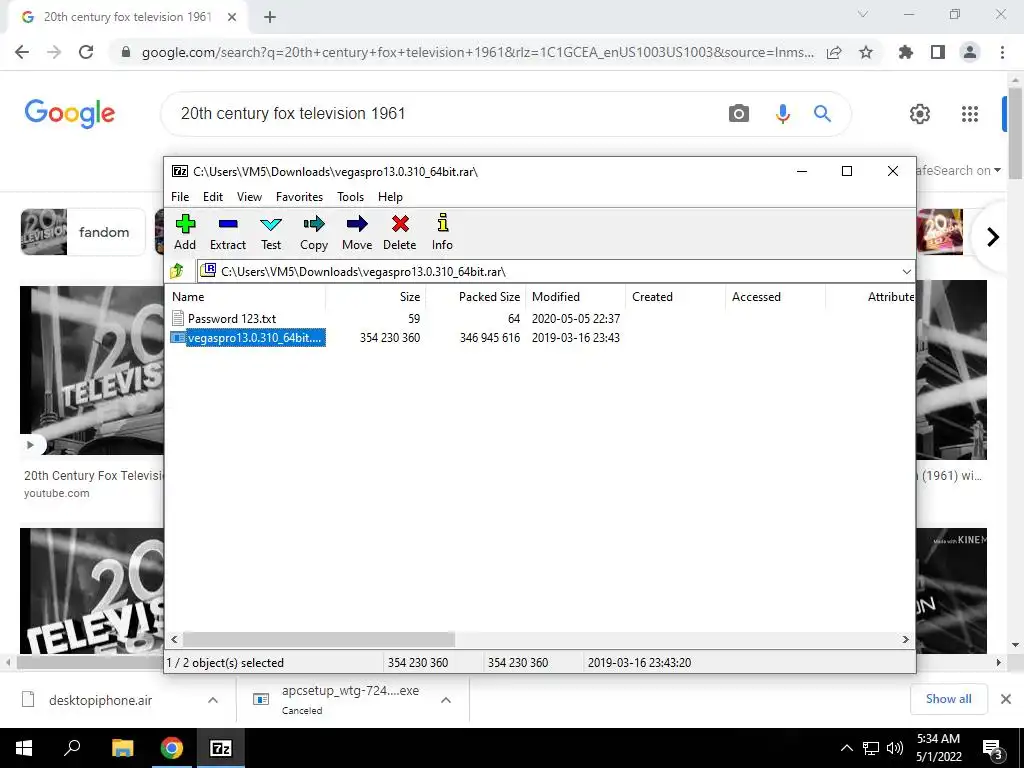Image resolution: width=1024 pixels, height=768 pixels.
Task: Select the vegaspro13.0.310_64bit file entry
Action: (247, 338)
